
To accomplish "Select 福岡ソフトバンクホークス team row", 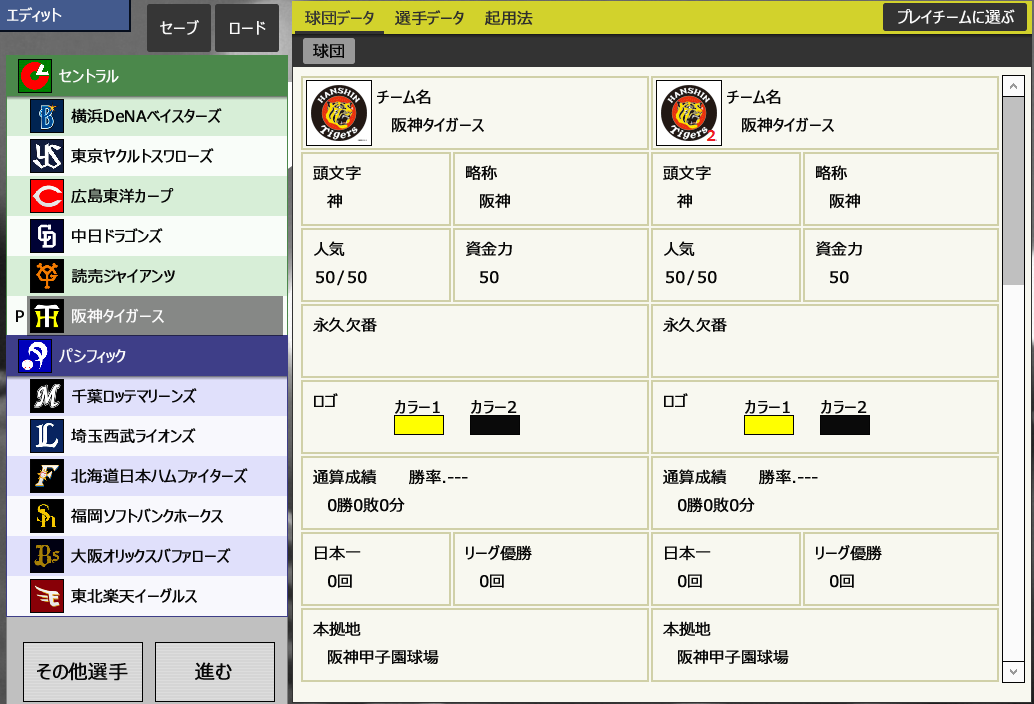I will tap(147, 516).
